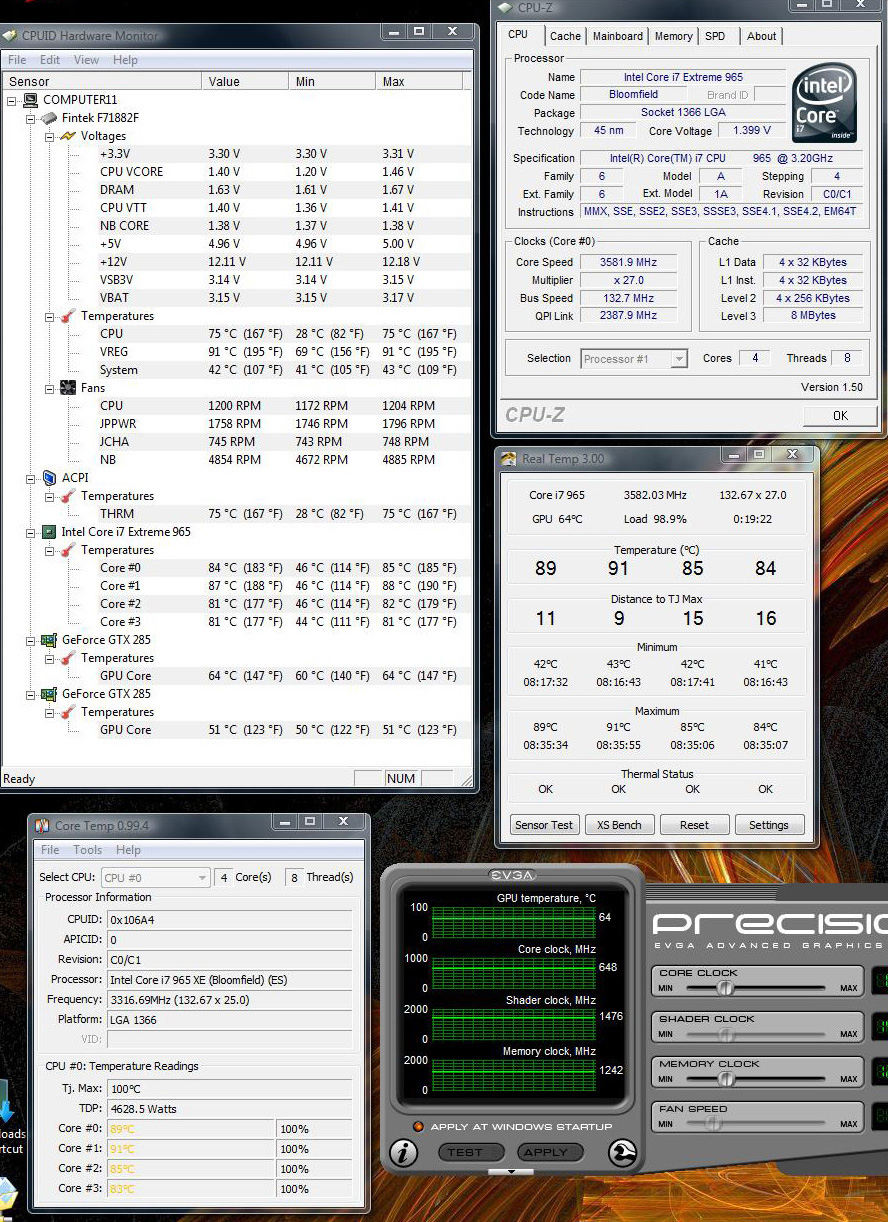888x1222 pixels.
Task: Select the JPPWR fan row
Action: pyautogui.click(x=236, y=424)
